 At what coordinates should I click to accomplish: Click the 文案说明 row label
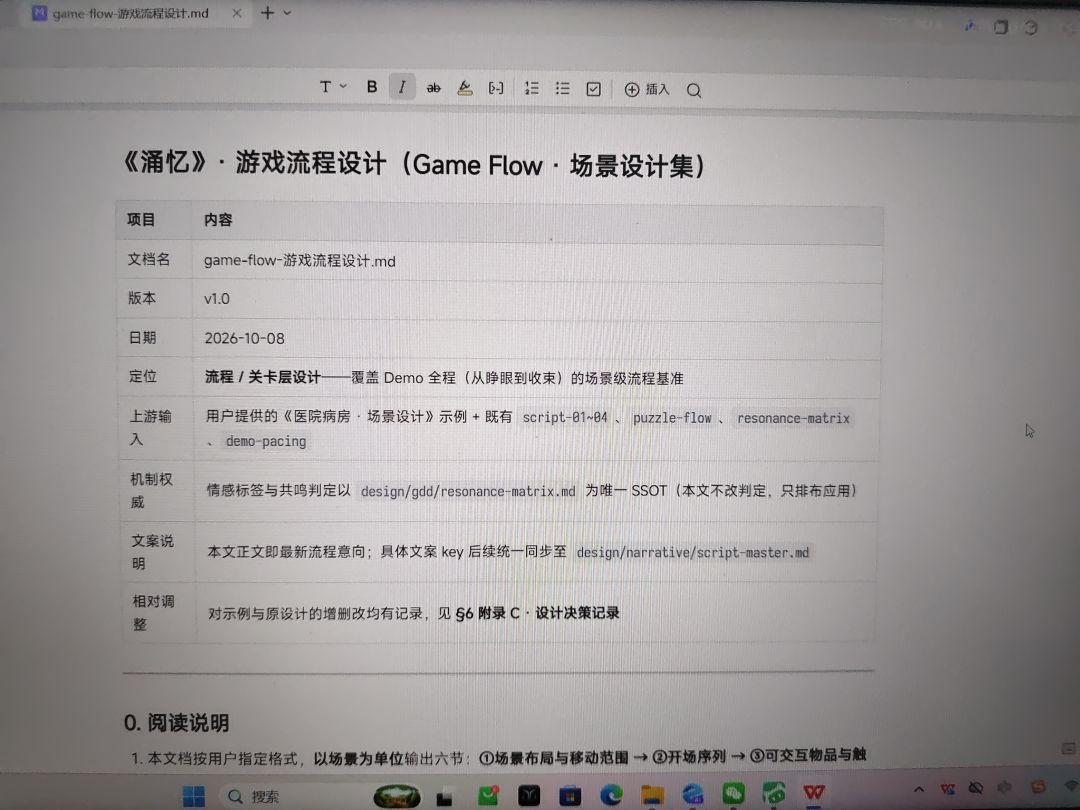point(152,552)
